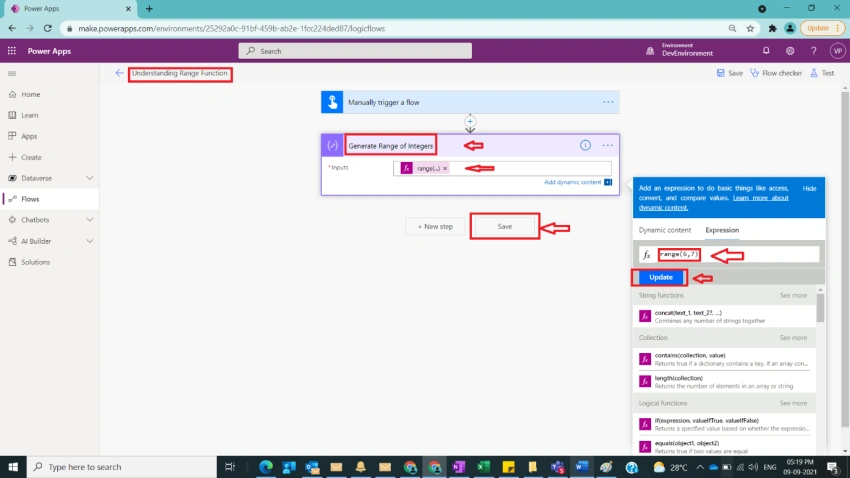Expand the Dataverse navigation section
Screen dimensions: 850x478
(89, 178)
